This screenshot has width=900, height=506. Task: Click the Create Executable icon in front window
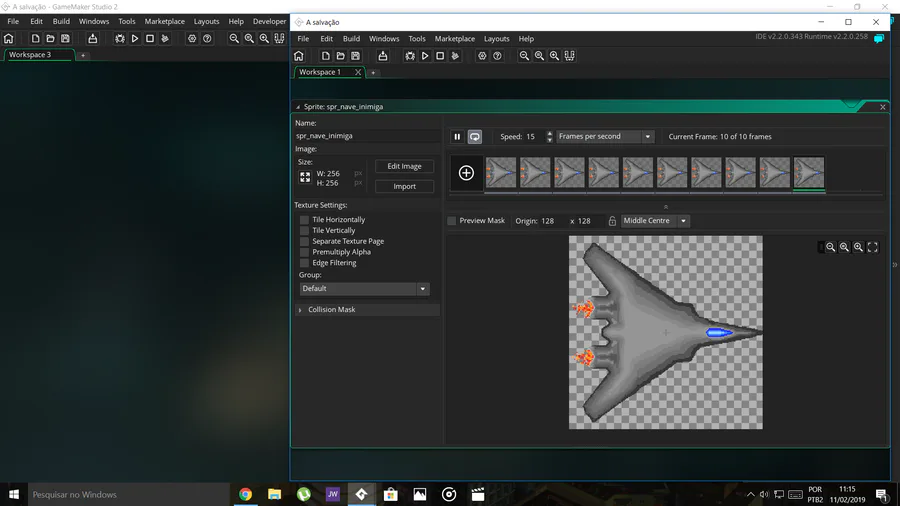point(383,56)
